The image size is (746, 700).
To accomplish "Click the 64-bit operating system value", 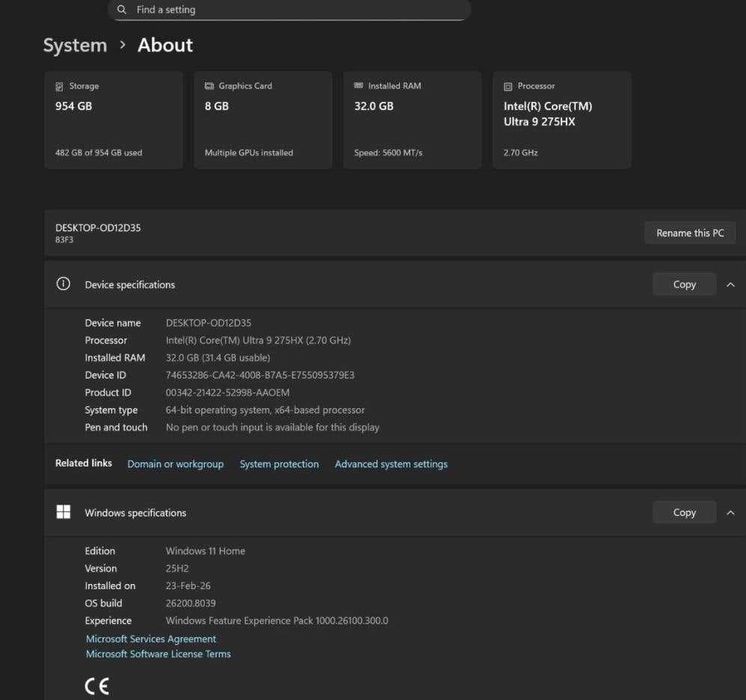I will click(x=265, y=410).
